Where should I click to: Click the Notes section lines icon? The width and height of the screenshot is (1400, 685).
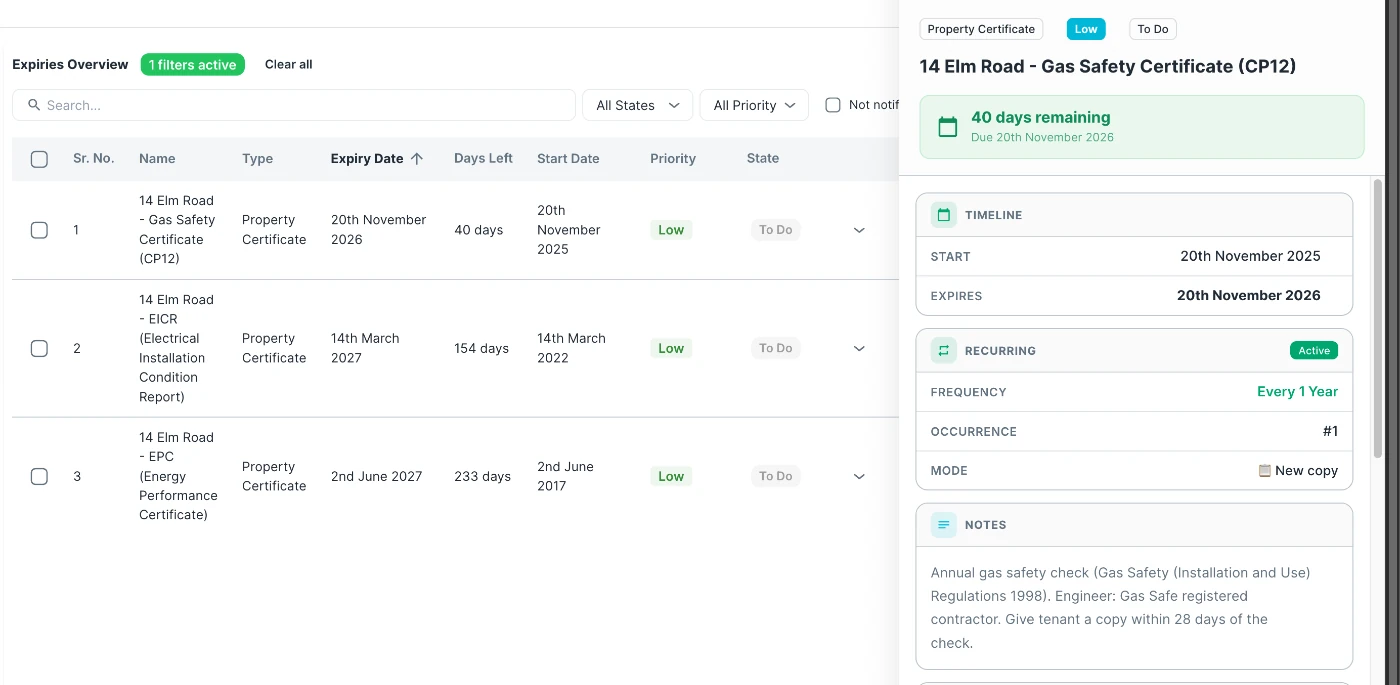click(943, 525)
